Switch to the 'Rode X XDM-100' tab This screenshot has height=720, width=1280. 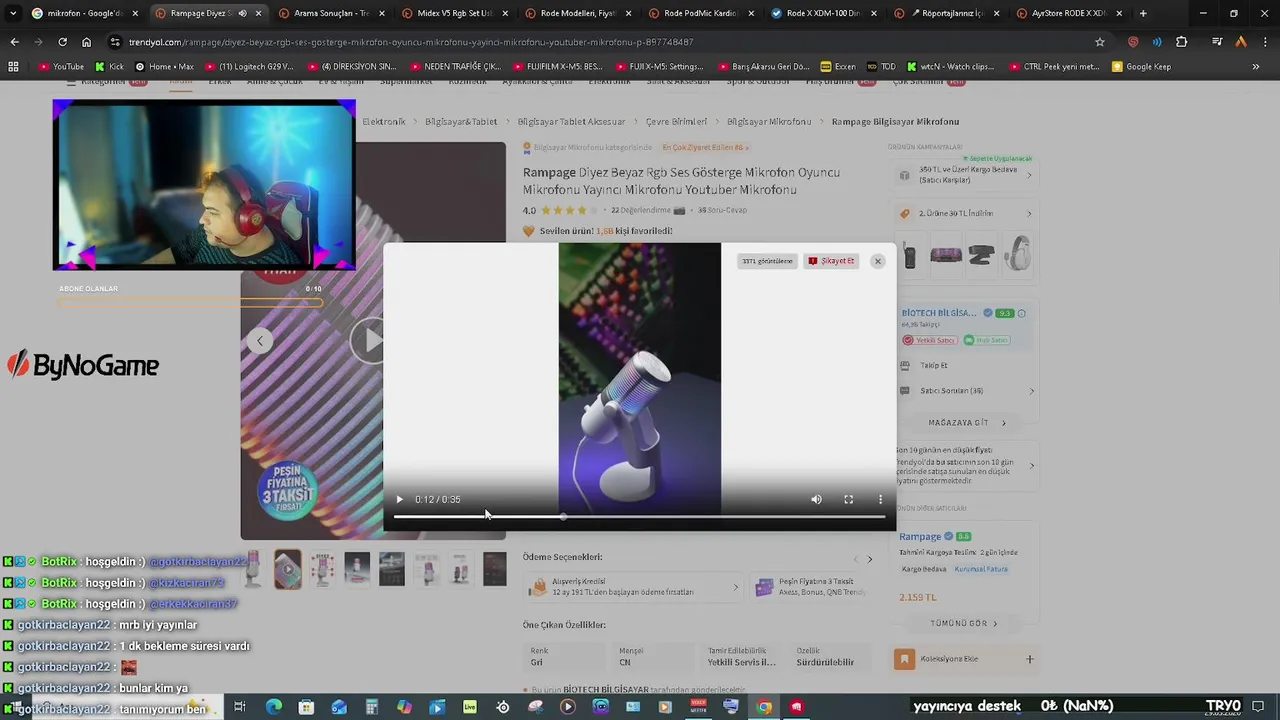pyautogui.click(x=822, y=13)
